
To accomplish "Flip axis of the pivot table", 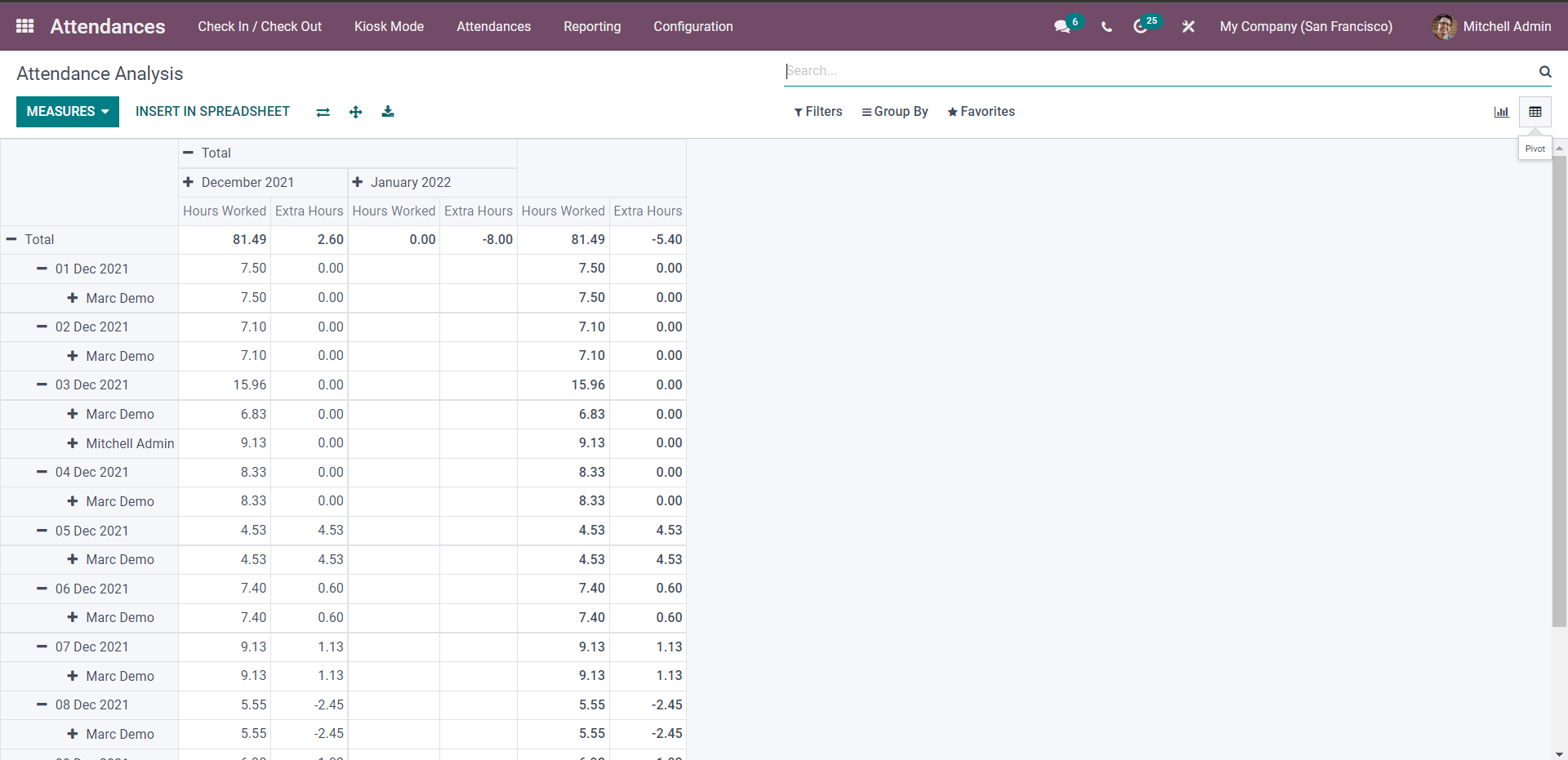I will (323, 112).
